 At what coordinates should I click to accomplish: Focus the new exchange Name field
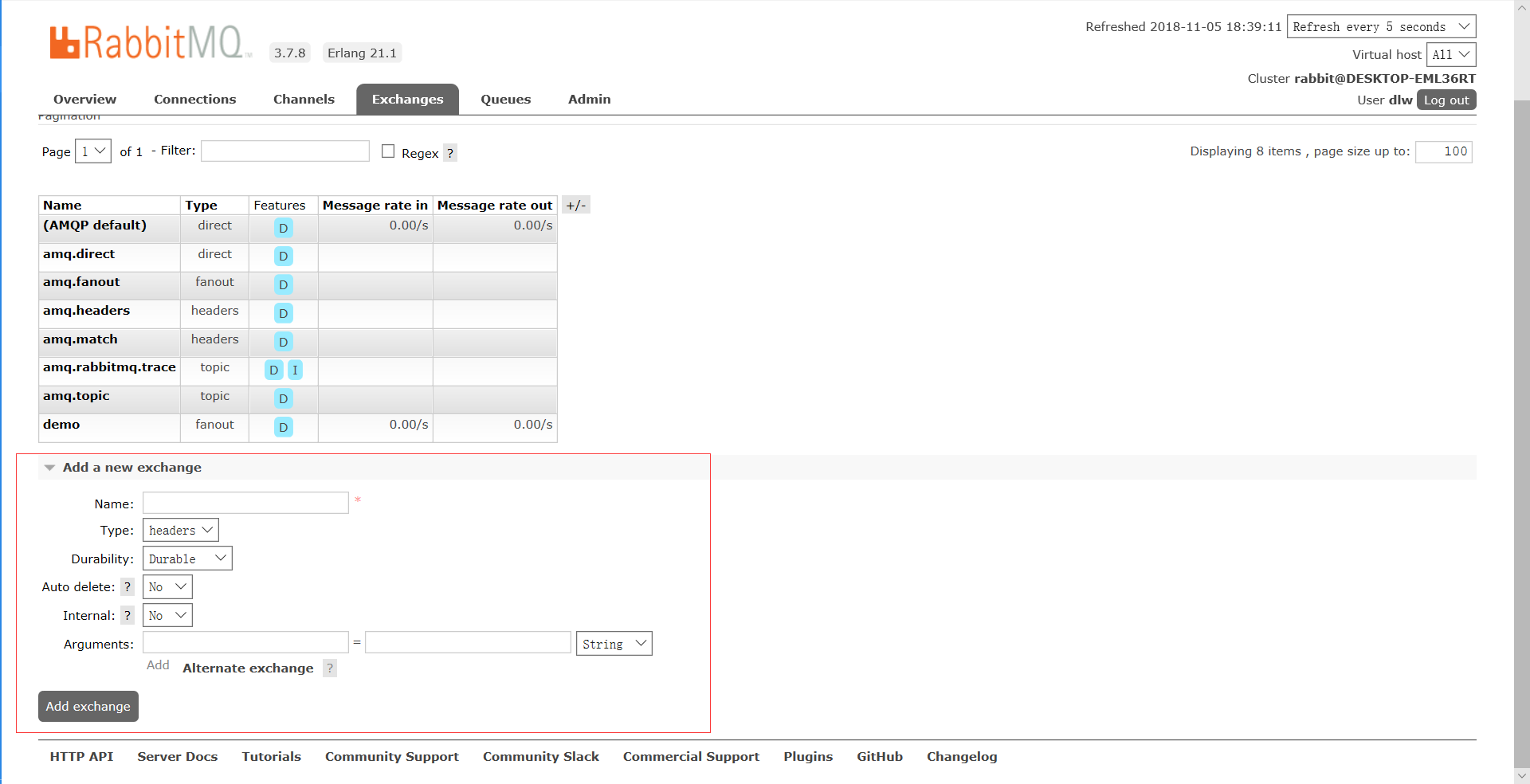point(245,503)
